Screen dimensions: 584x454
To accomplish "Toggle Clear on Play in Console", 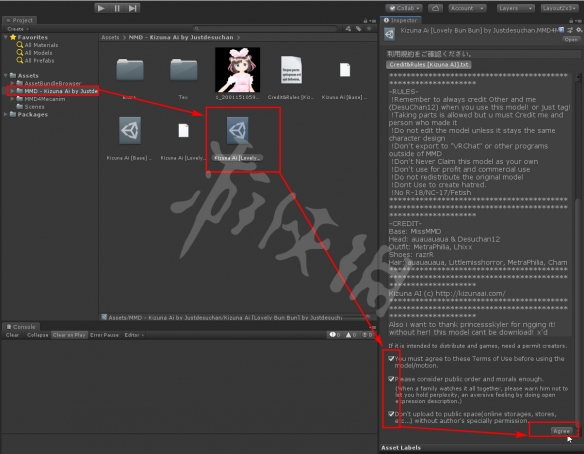I will [69, 335].
